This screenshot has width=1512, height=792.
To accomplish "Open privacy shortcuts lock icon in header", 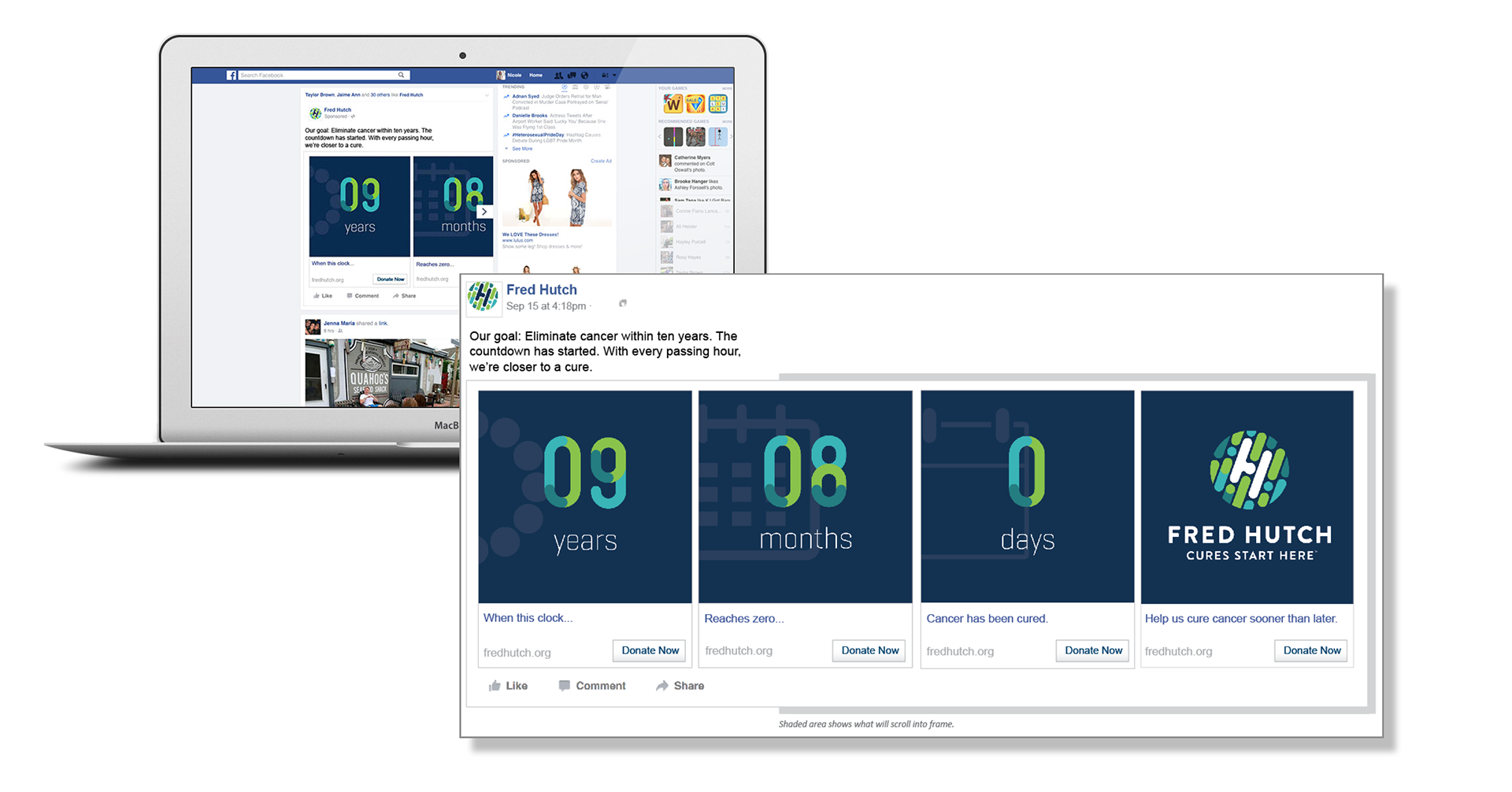I will click(603, 76).
